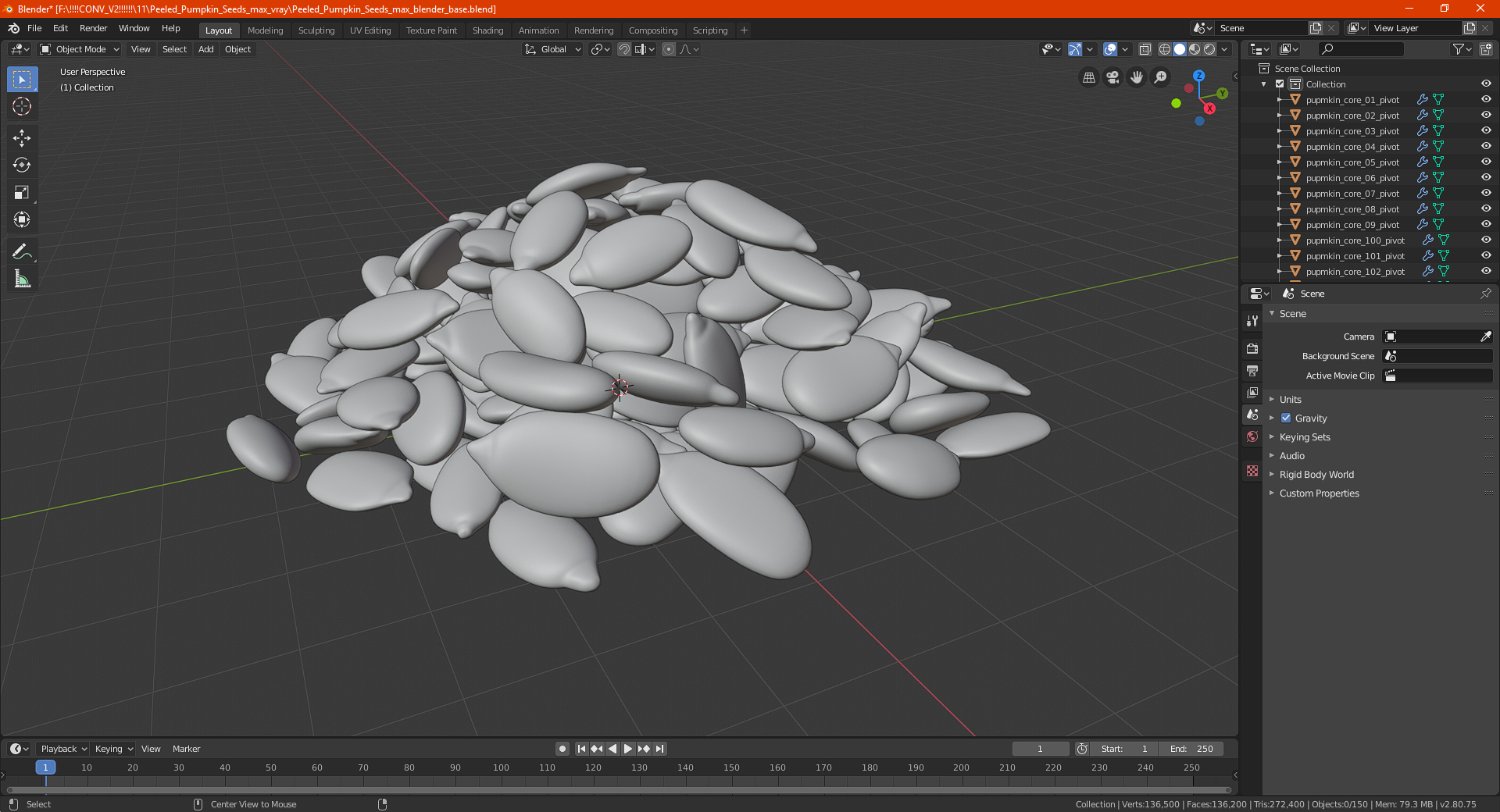
Task: Uncheck the Collection exclude checkbox
Action: [1280, 84]
